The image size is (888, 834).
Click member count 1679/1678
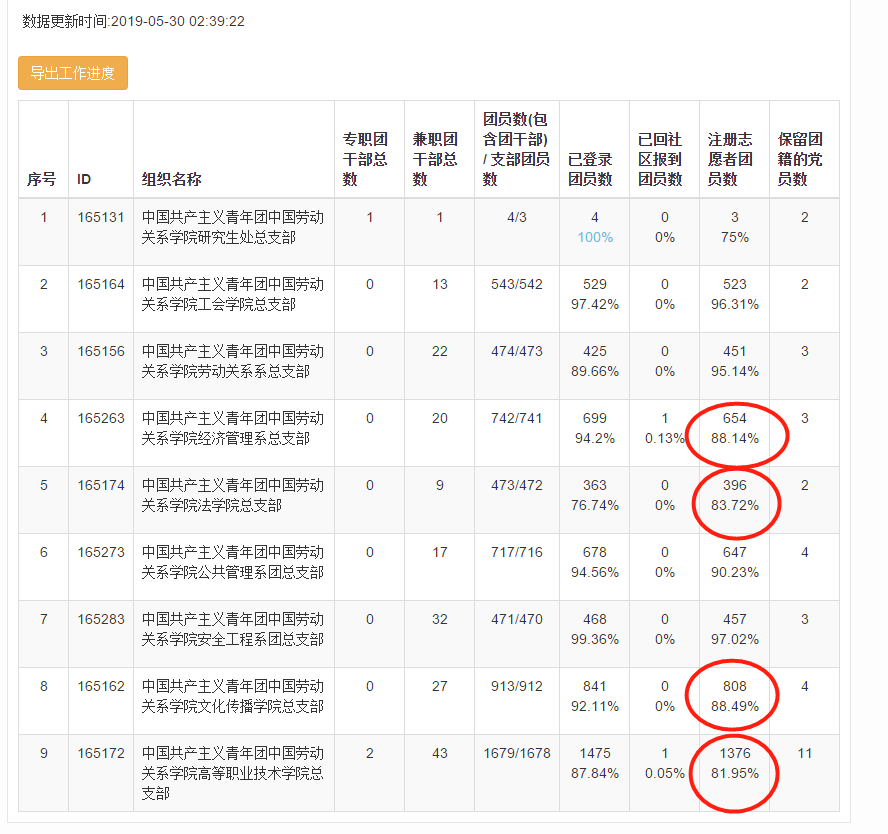coord(516,753)
